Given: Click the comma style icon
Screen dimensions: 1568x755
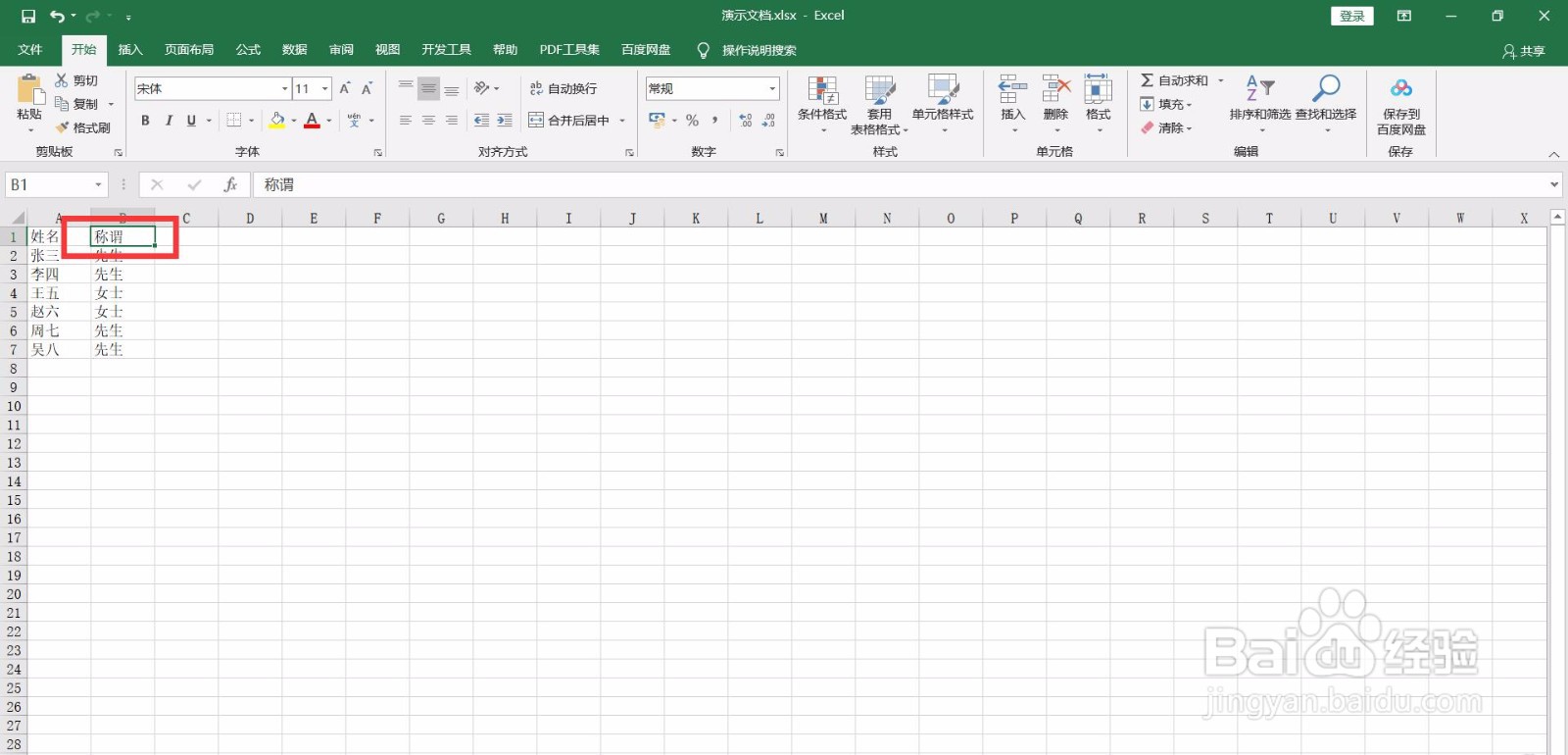Looking at the screenshot, I should 715,120.
